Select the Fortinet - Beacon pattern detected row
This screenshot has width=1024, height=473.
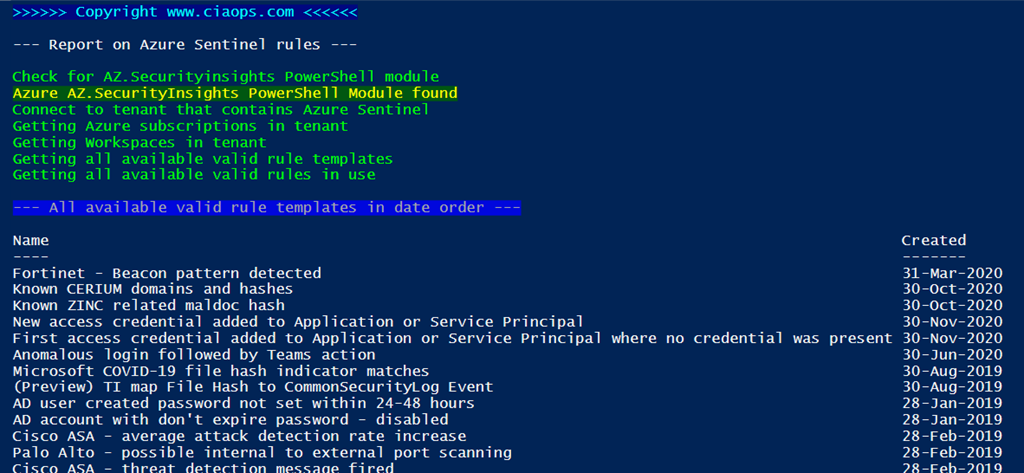(x=167, y=273)
